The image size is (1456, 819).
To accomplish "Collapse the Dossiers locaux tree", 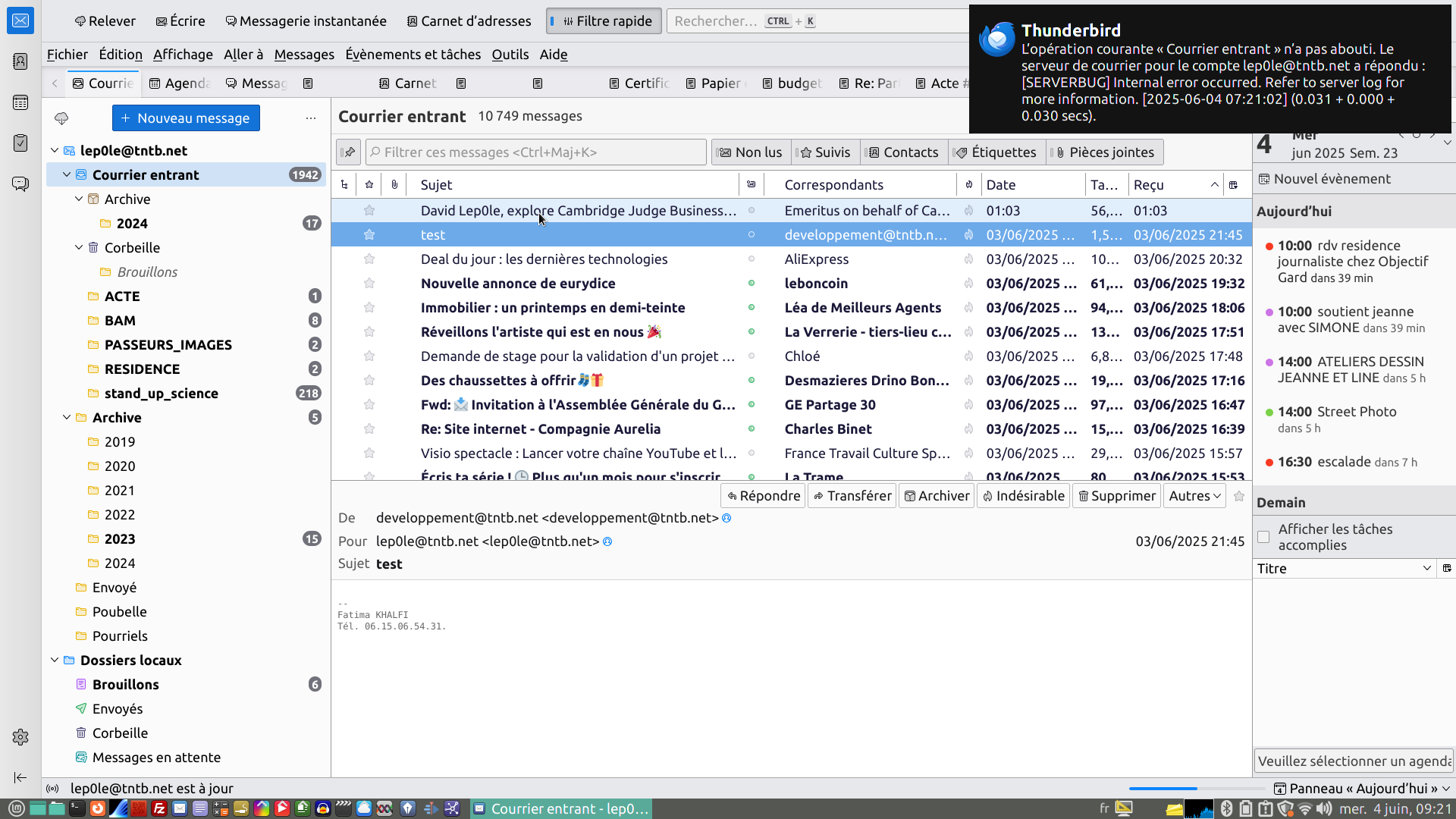I will coord(55,661).
